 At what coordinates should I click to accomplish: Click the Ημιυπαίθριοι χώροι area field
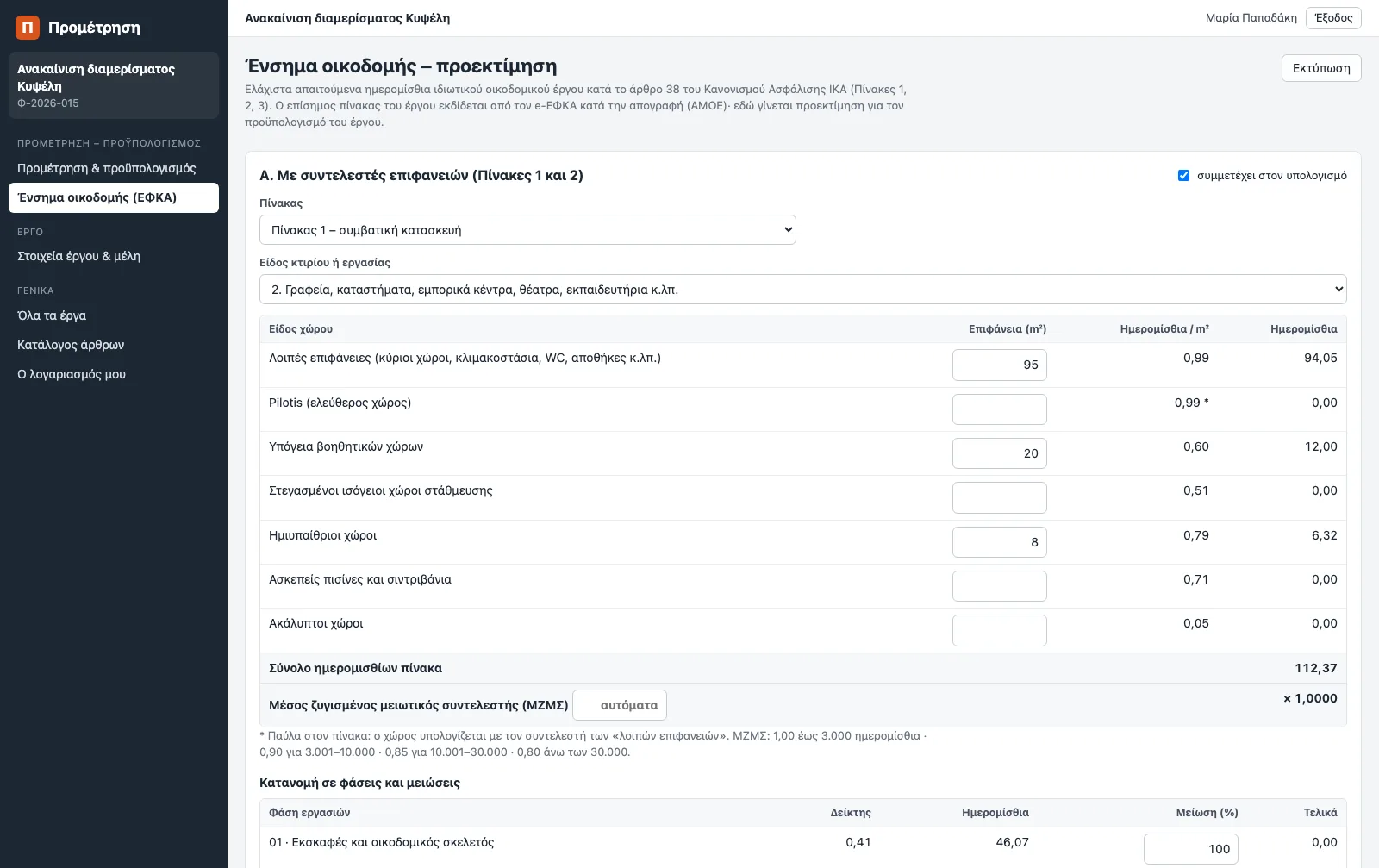(x=999, y=542)
